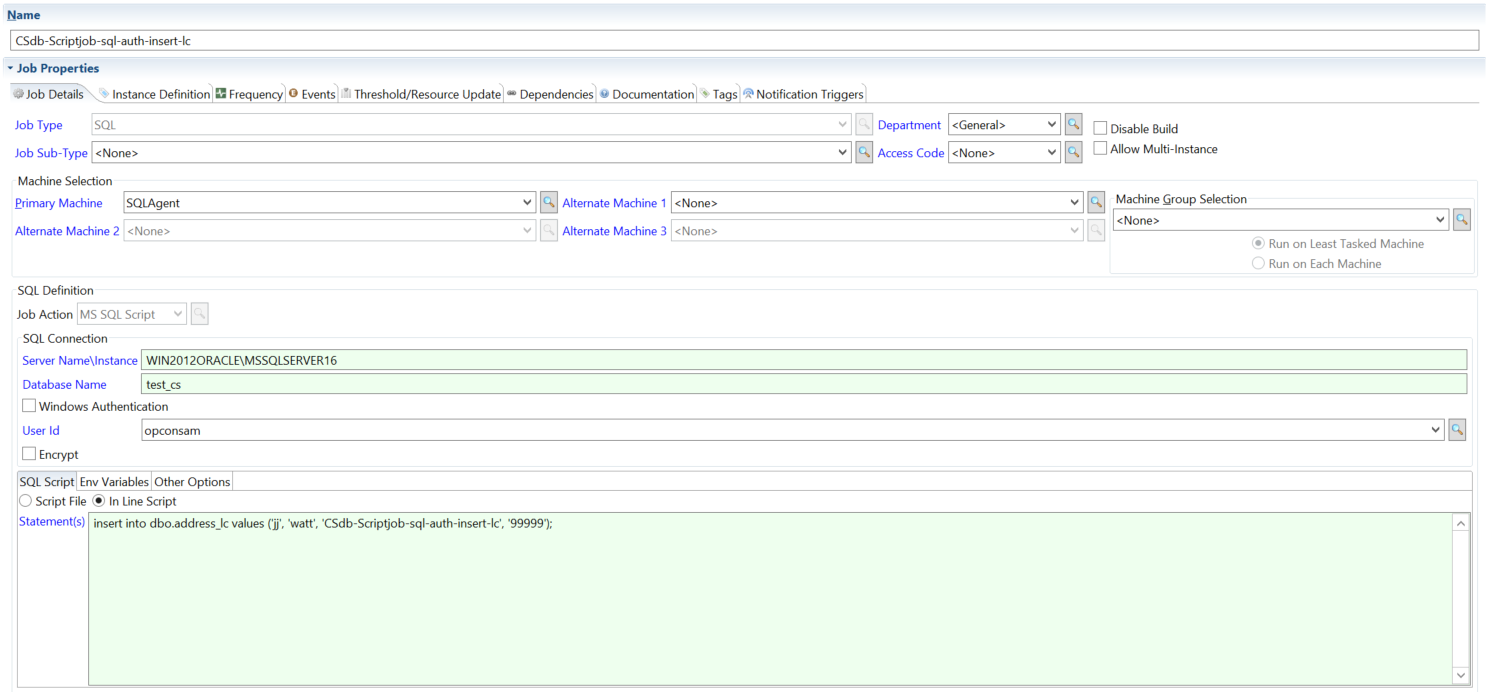Open the Job Action dropdown
The width and height of the screenshot is (1486, 692).
tap(179, 314)
